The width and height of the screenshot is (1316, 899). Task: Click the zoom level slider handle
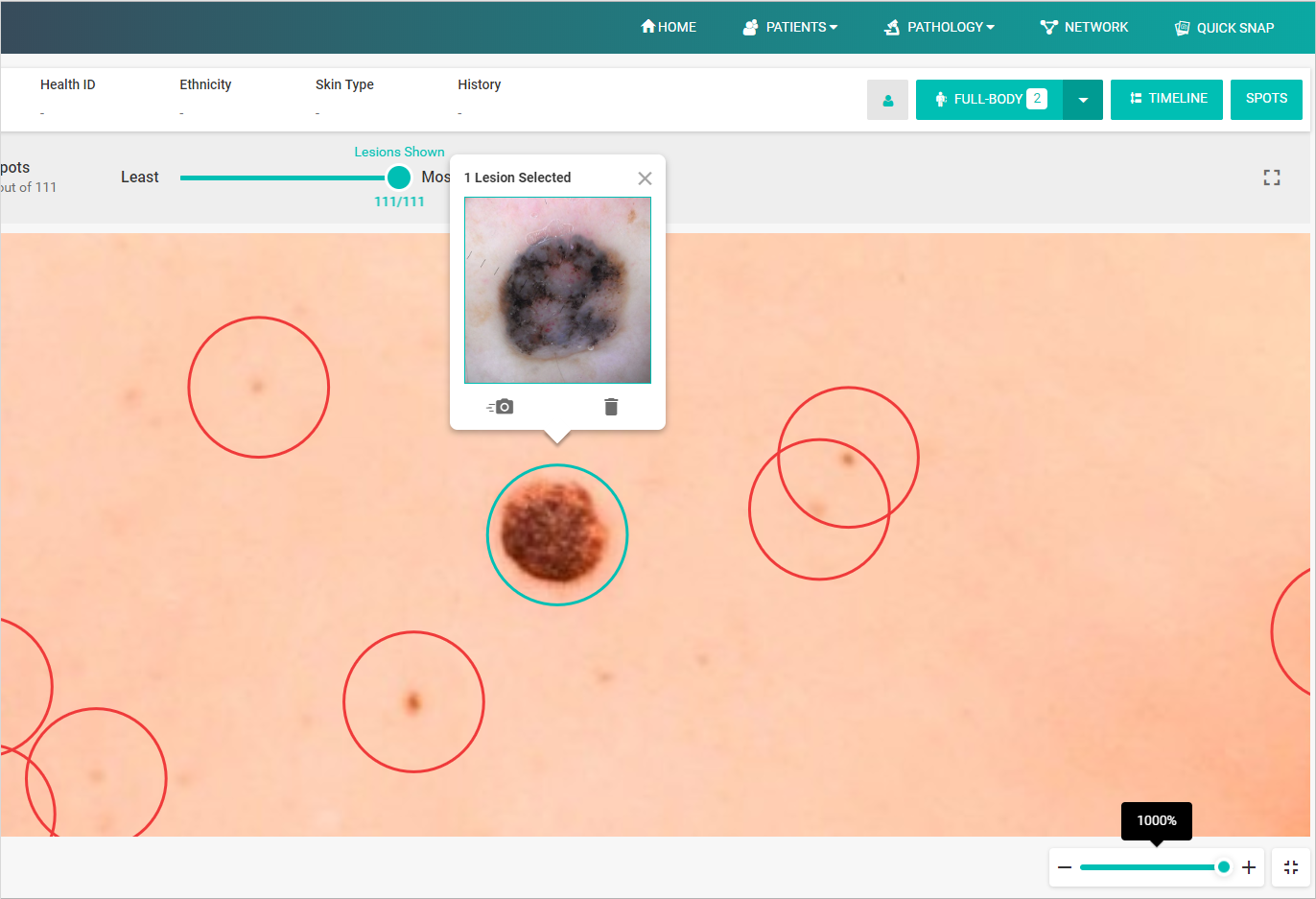click(1223, 867)
